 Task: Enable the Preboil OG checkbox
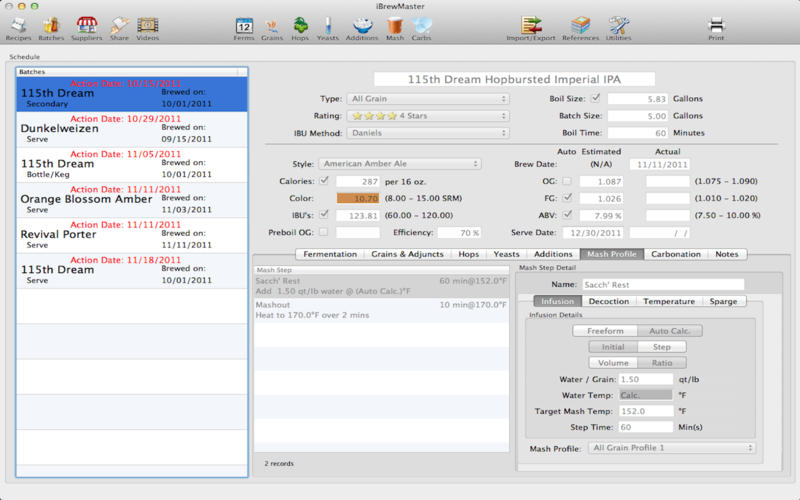point(323,232)
